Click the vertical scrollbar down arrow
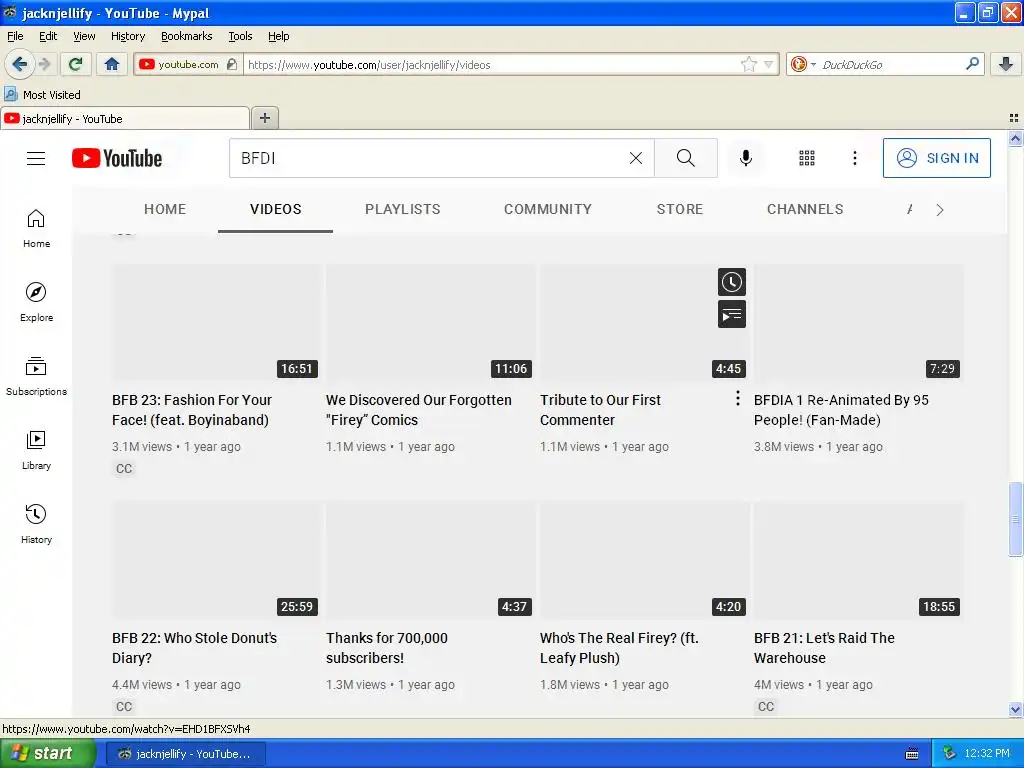 [1015, 709]
